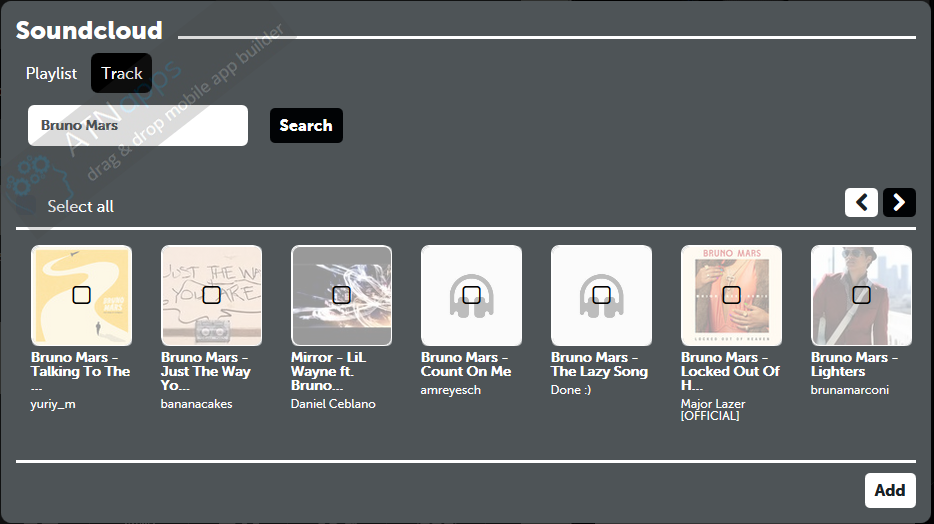Click title 'Bruno Mars - Count On Me'
The width and height of the screenshot is (934, 524).
tap(466, 364)
